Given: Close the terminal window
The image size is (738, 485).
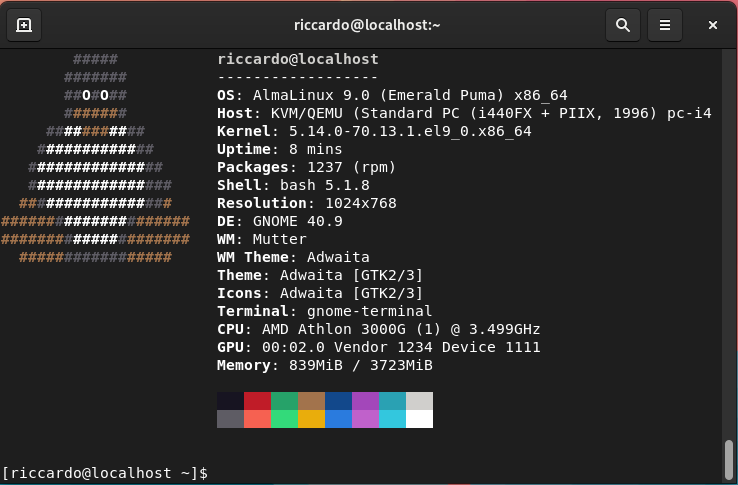Looking at the screenshot, I should [713, 25].
